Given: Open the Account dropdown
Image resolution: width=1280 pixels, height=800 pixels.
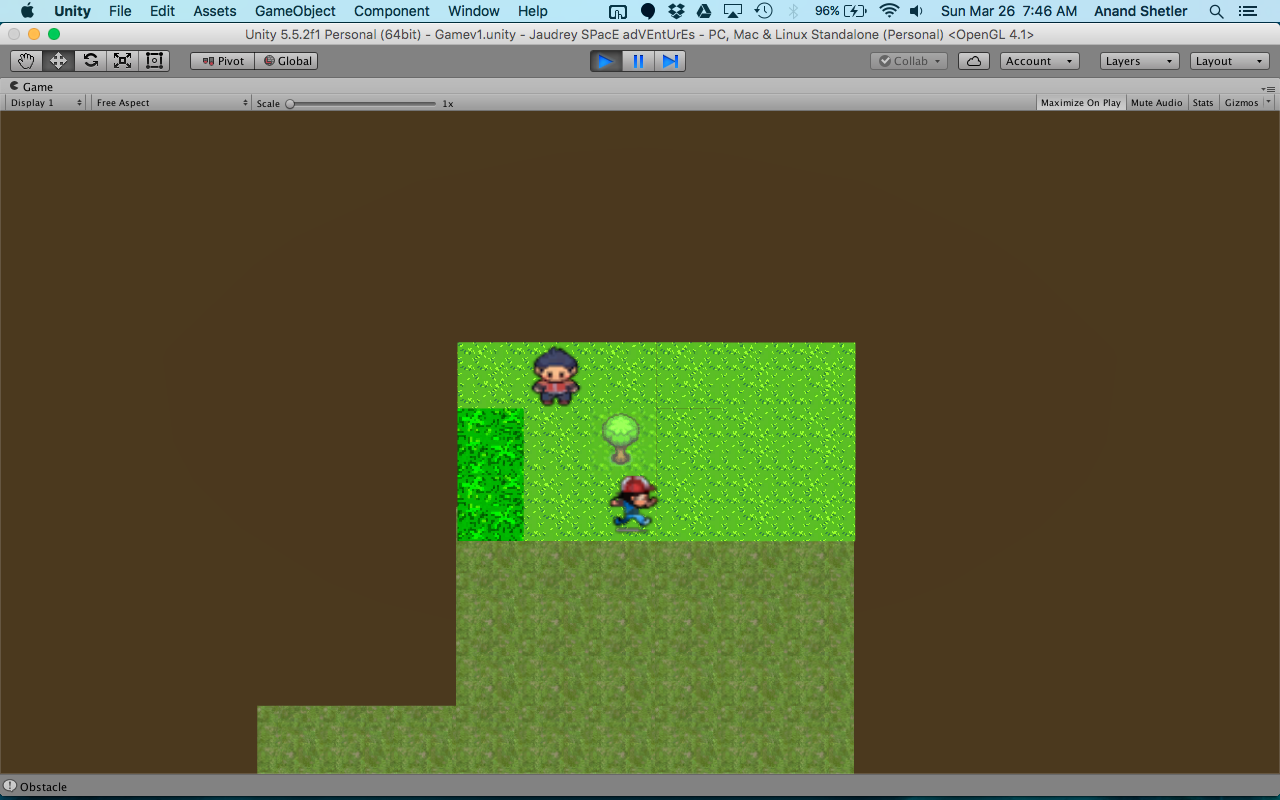Looking at the screenshot, I should 1040,61.
